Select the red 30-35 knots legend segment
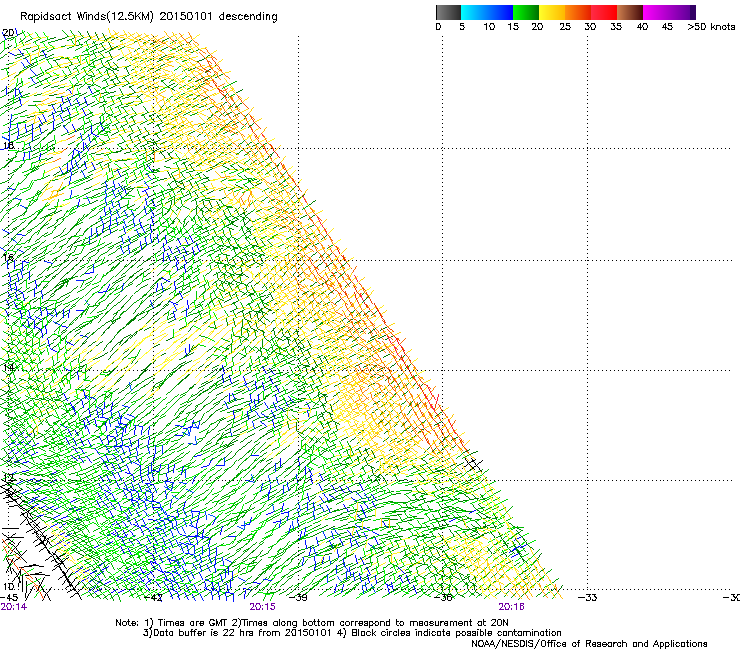The width and height of the screenshot is (740, 650). pos(604,12)
